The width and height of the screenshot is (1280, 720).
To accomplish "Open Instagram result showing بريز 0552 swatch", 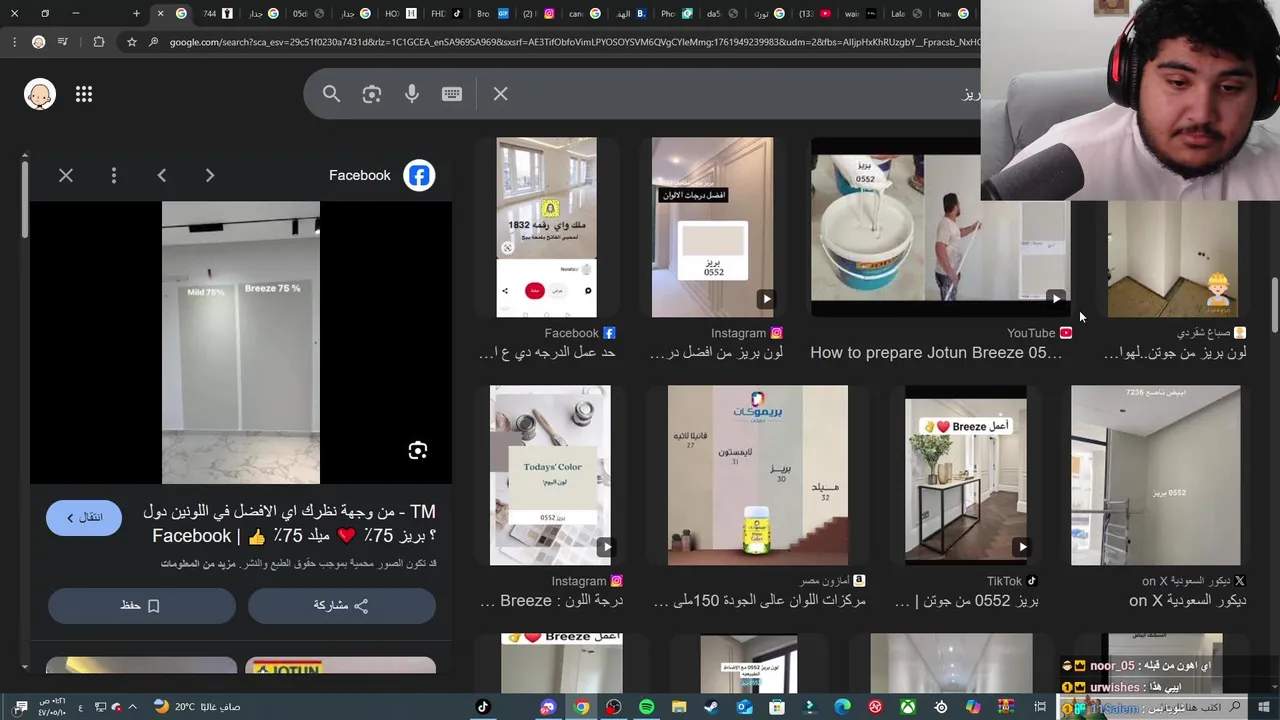I will point(712,227).
